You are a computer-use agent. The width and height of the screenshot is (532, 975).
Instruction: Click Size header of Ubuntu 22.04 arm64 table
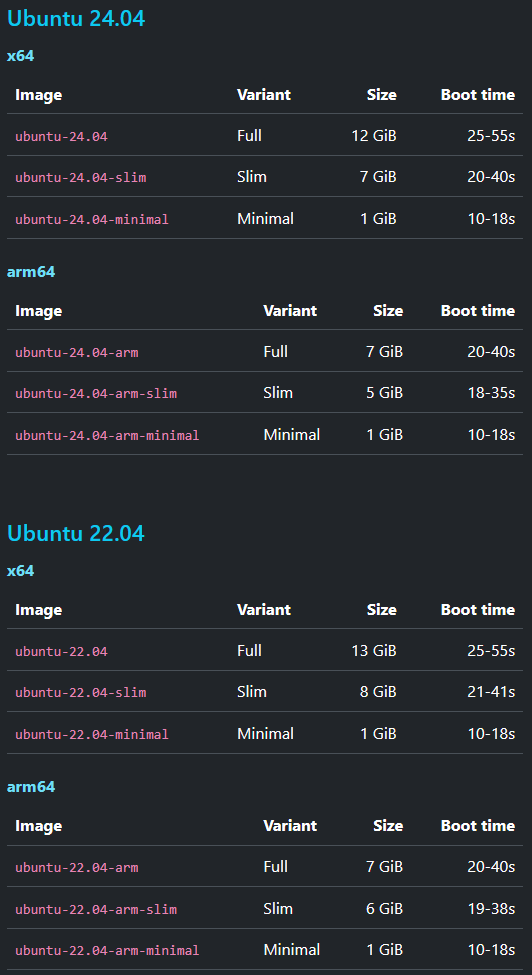coord(388,825)
